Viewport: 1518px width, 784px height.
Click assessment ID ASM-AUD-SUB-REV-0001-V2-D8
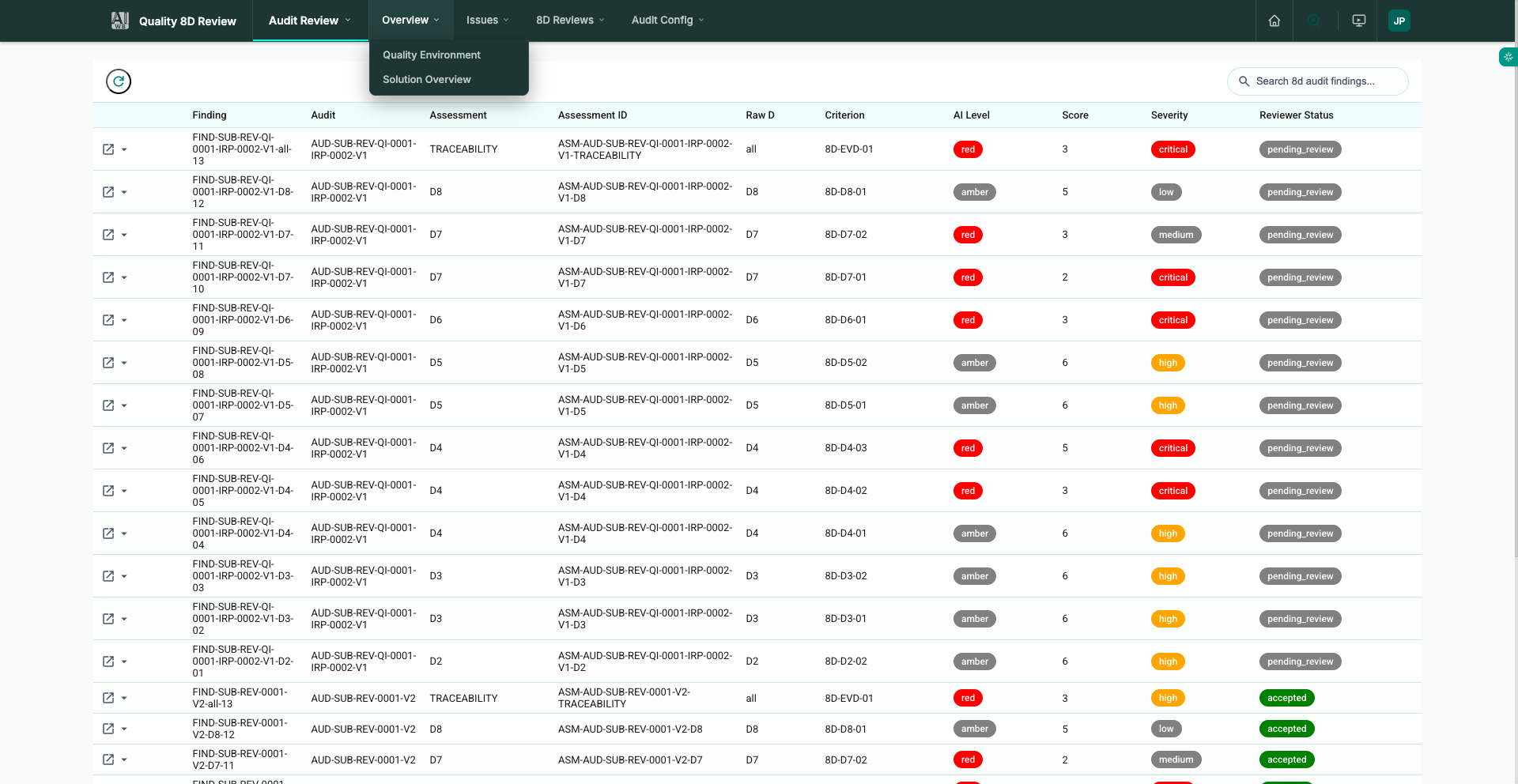(630, 729)
